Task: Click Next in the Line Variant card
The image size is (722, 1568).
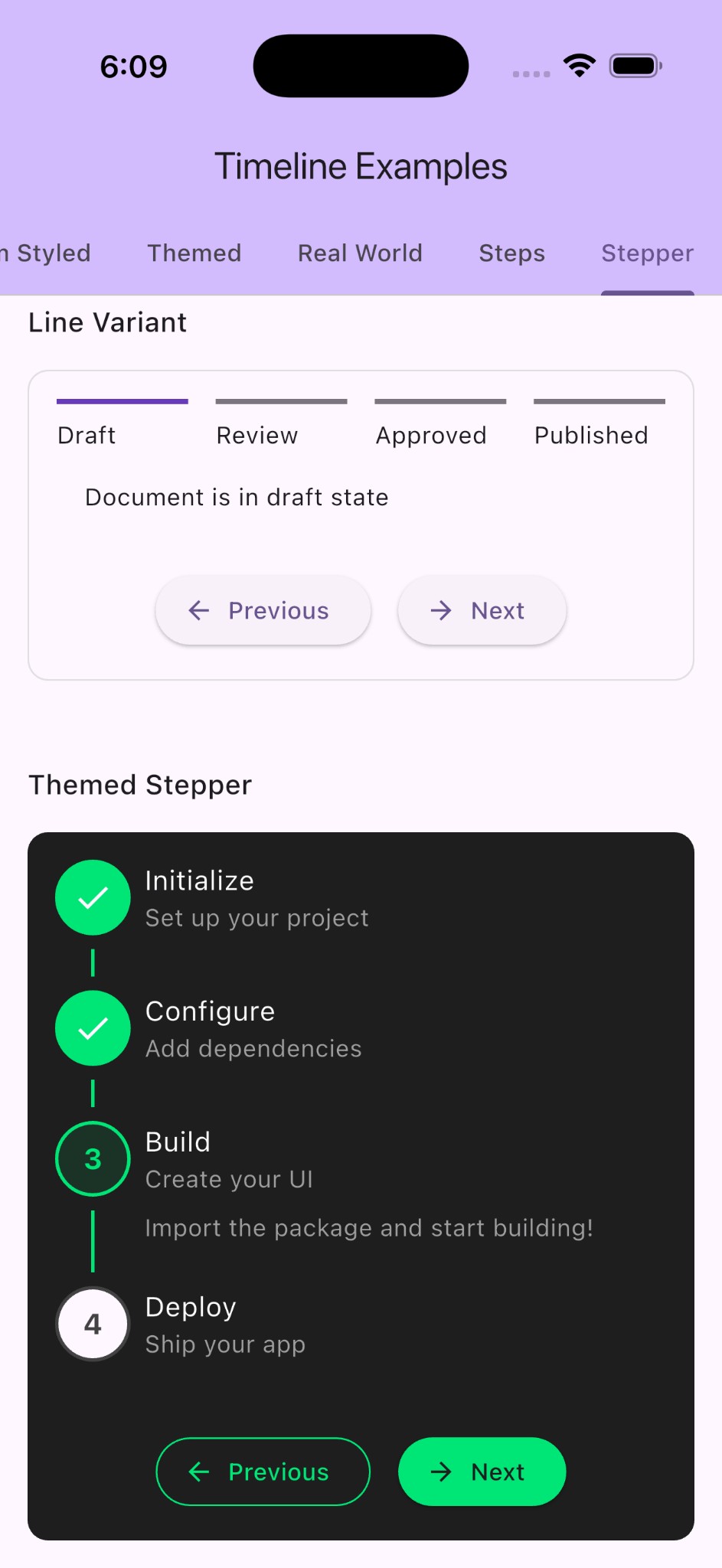Action: tap(482, 610)
